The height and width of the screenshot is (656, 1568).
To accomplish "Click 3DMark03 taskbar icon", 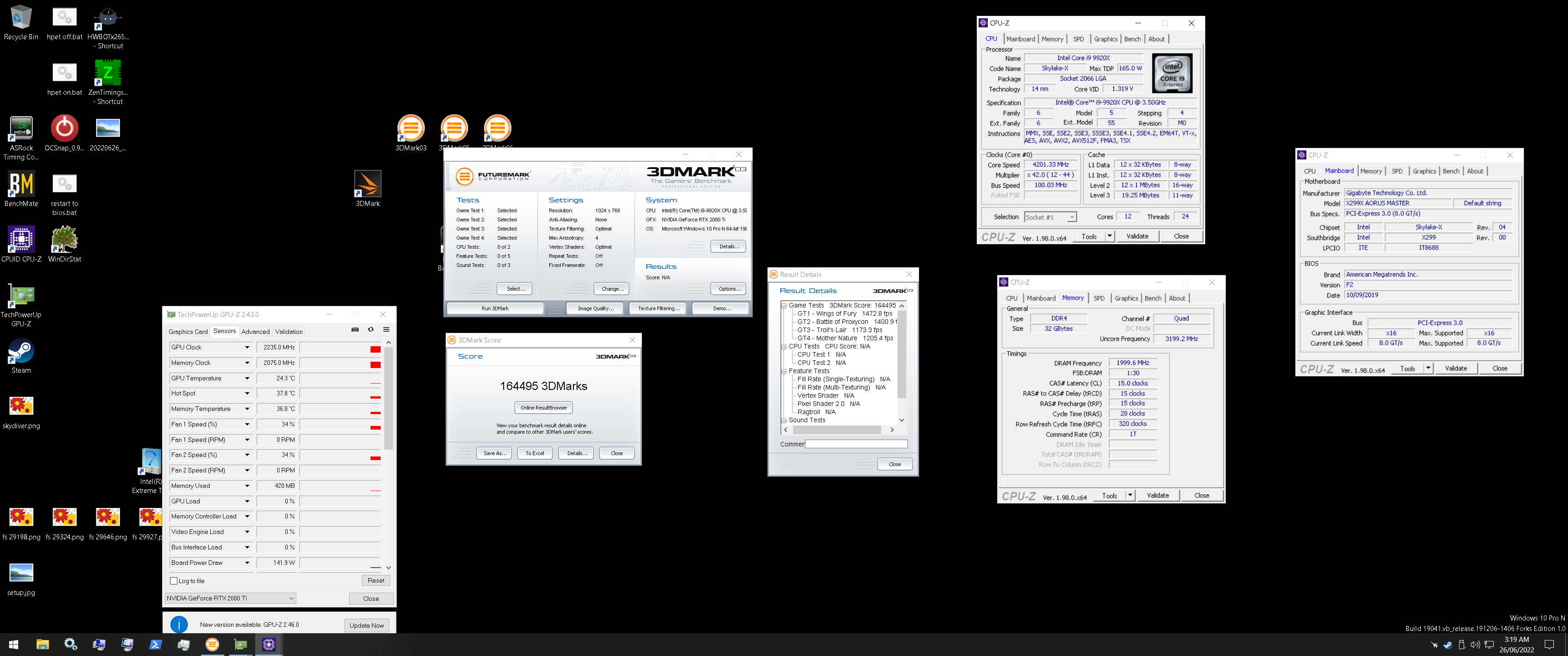I will click(212, 645).
